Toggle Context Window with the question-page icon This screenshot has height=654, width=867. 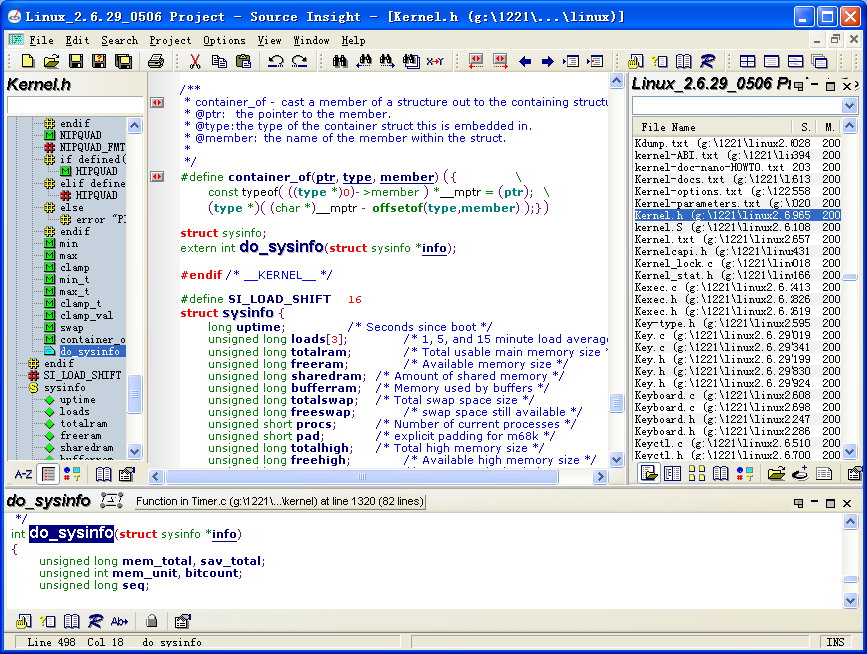point(660,61)
